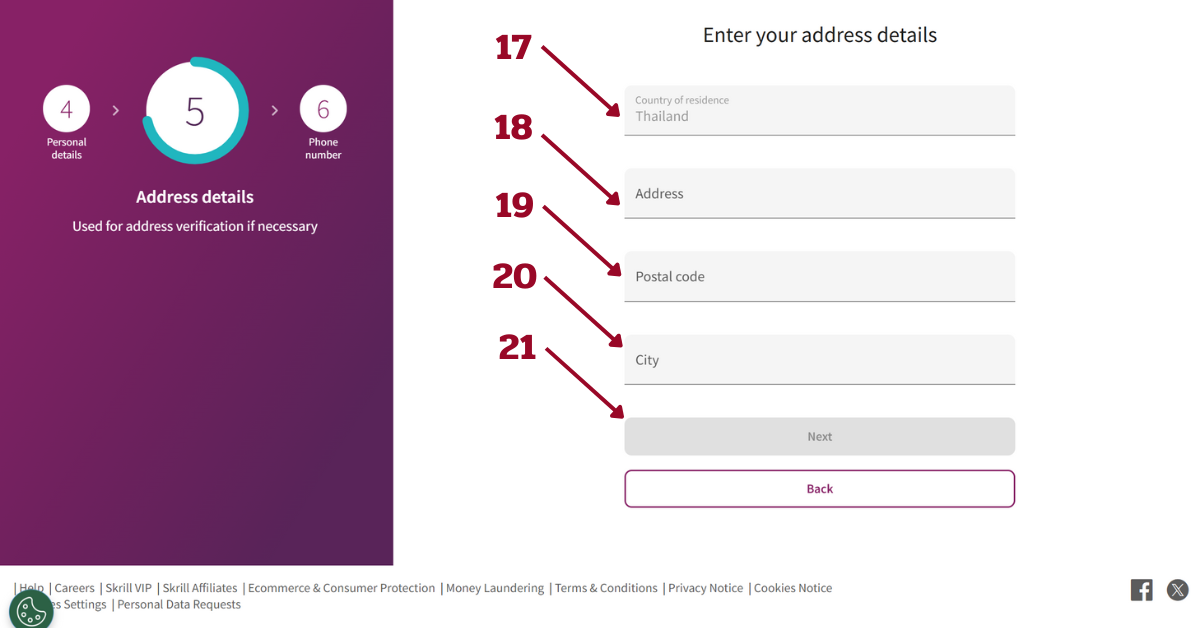Focus the Address input field
The width and height of the screenshot is (1200, 628).
point(820,193)
